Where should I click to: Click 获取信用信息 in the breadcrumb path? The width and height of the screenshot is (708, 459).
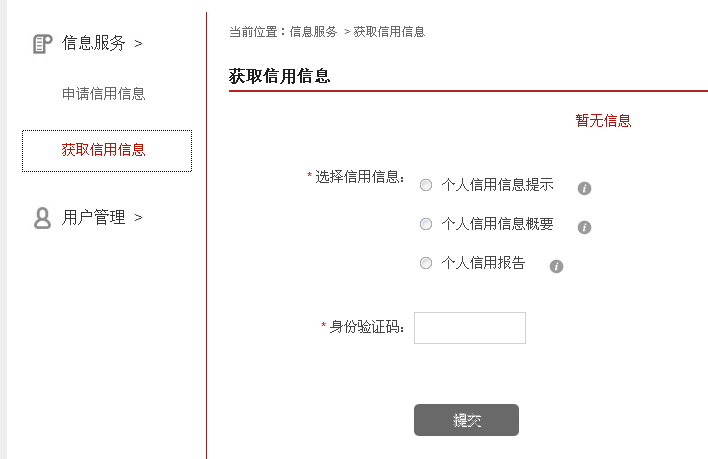pyautogui.click(x=389, y=32)
